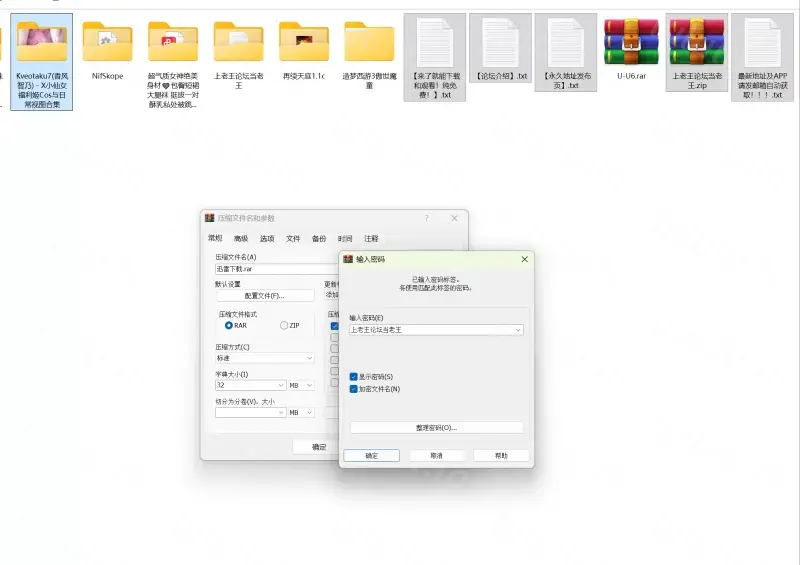This screenshot has width=800, height=565.
Task: Click 整理密码 button in password dialog
Action: [x=436, y=427]
